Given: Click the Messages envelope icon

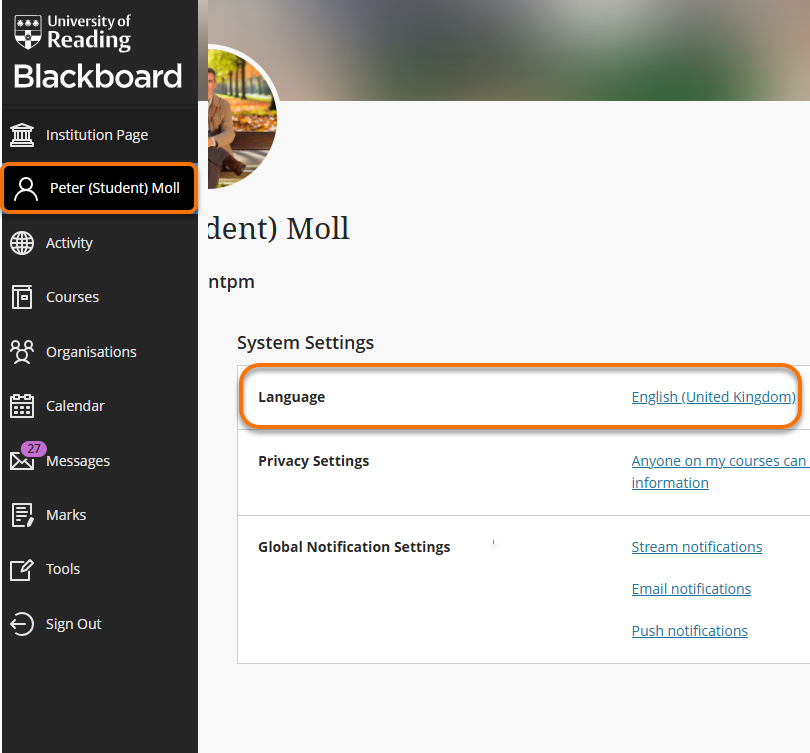Looking at the screenshot, I should coord(22,461).
